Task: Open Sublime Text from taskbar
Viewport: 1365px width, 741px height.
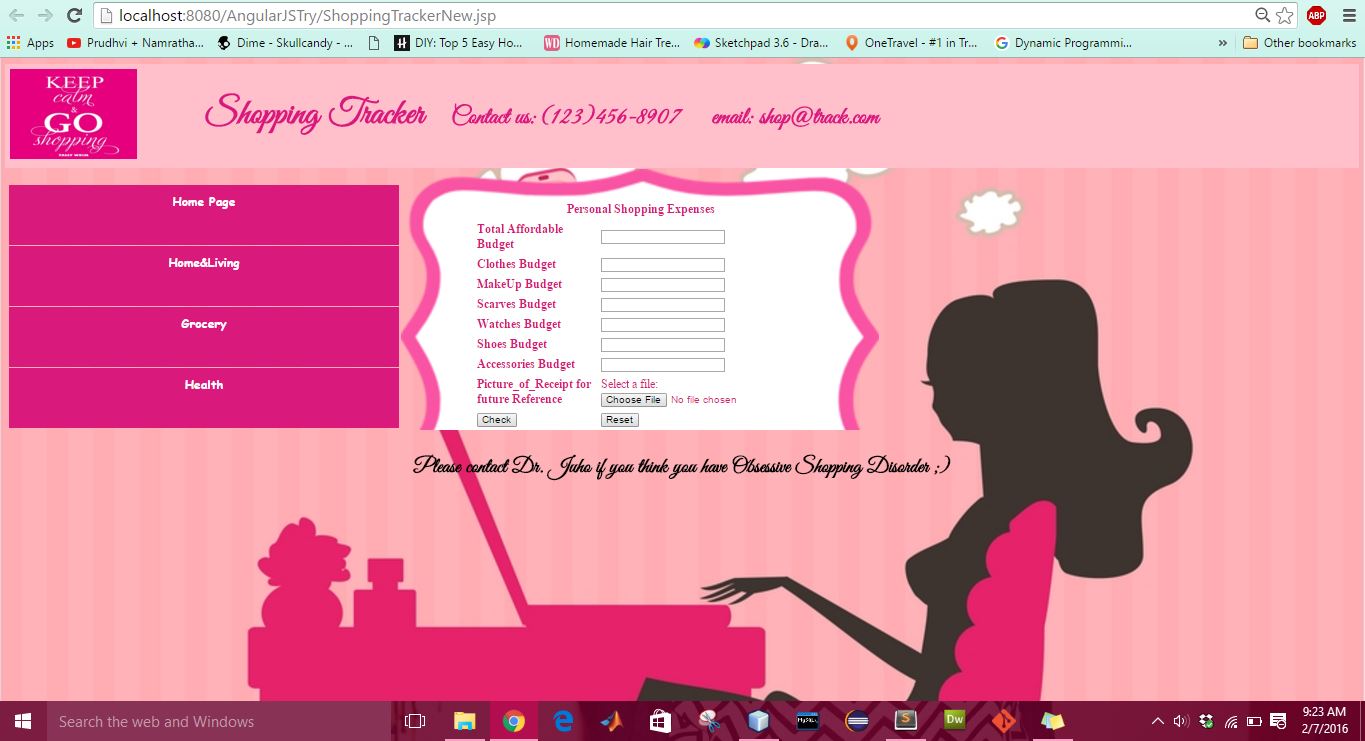Action: (905, 720)
